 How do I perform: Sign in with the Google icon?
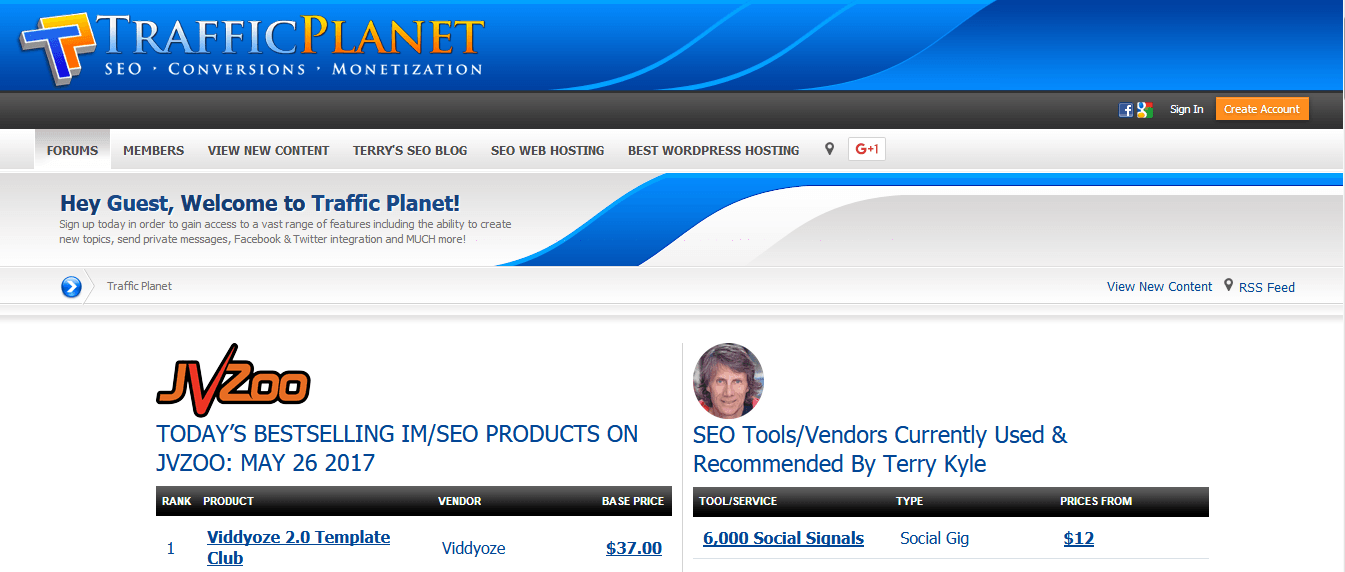1145,110
